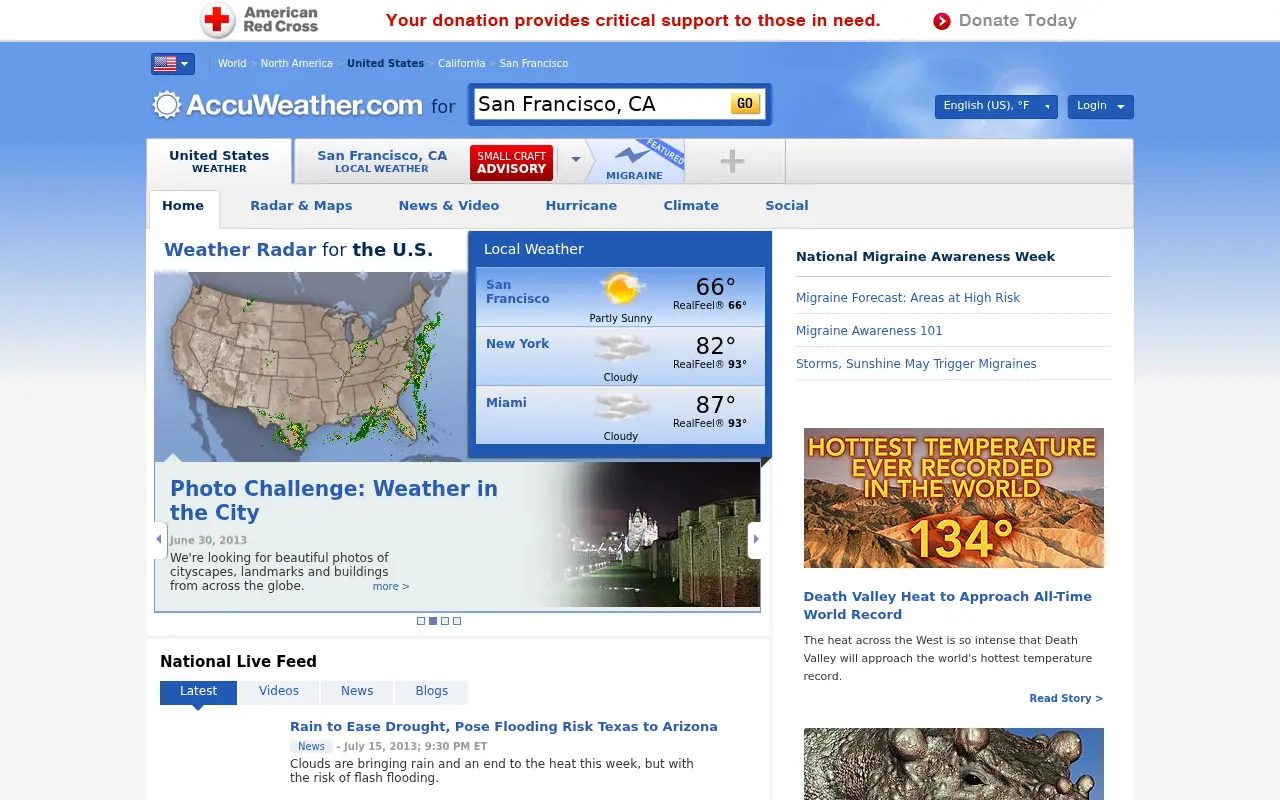Select the second carousel slide indicator
This screenshot has height=800, width=1280.
[433, 621]
